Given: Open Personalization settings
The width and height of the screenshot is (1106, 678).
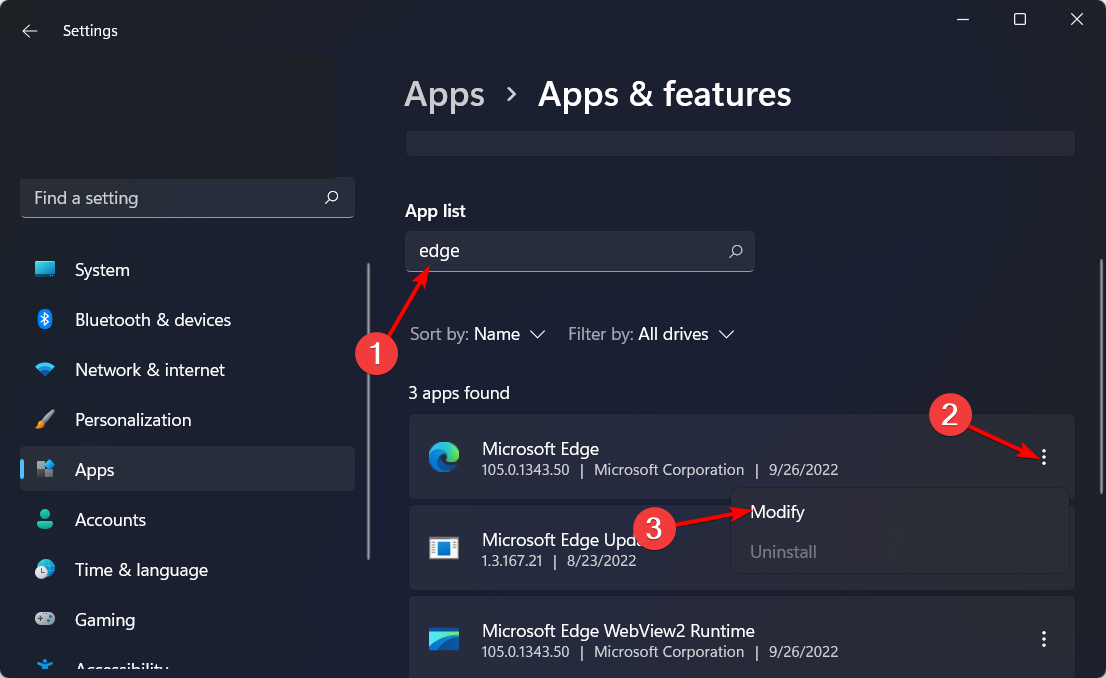Looking at the screenshot, I should pyautogui.click(x=188, y=420).
